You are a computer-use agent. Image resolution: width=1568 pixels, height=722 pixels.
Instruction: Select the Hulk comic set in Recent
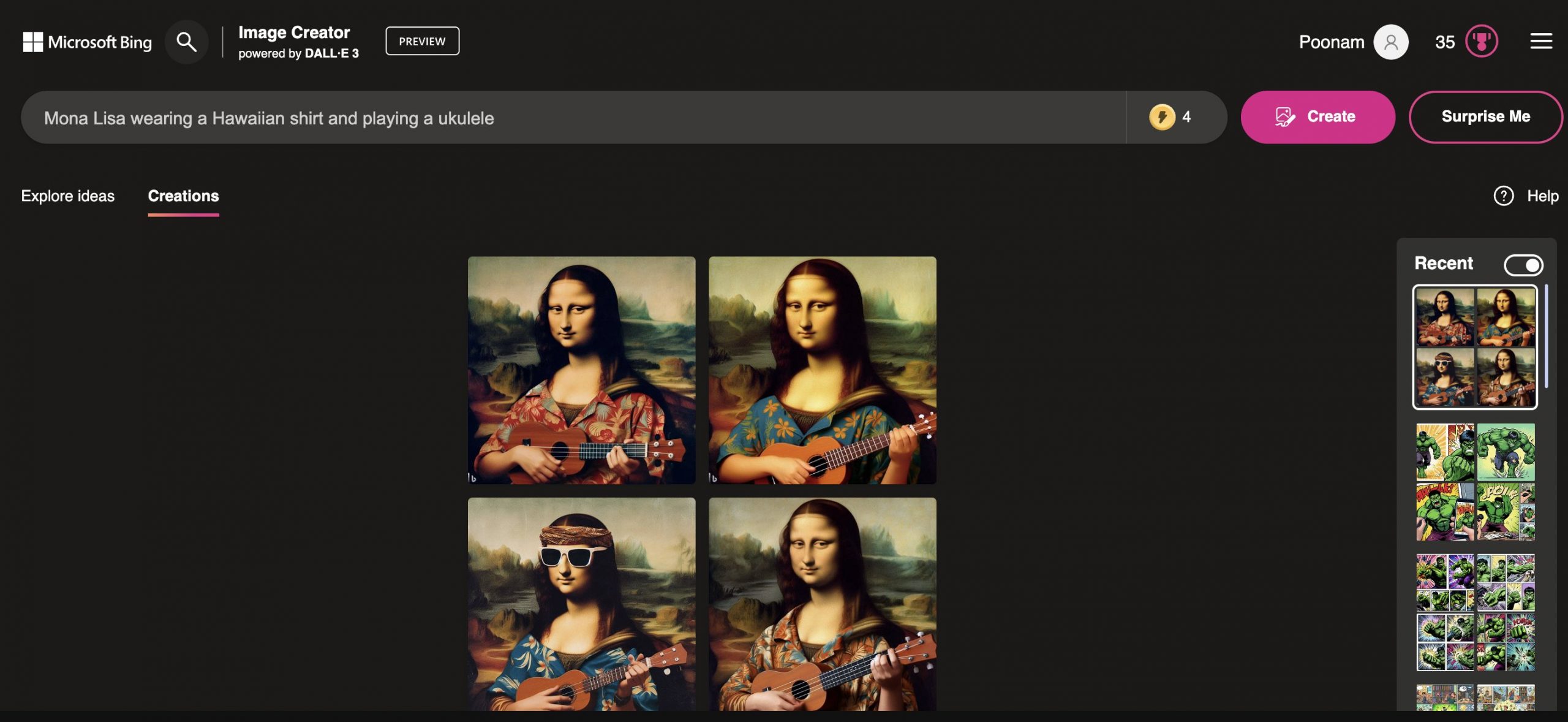pos(1475,482)
